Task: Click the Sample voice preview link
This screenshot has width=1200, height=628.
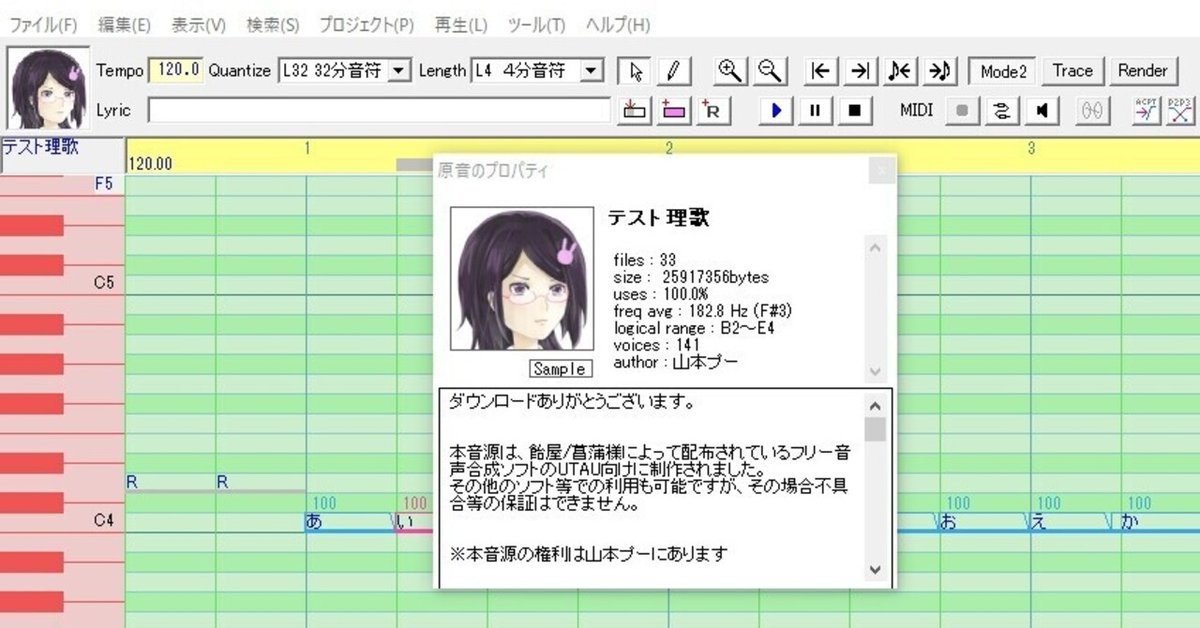Action: (x=560, y=368)
